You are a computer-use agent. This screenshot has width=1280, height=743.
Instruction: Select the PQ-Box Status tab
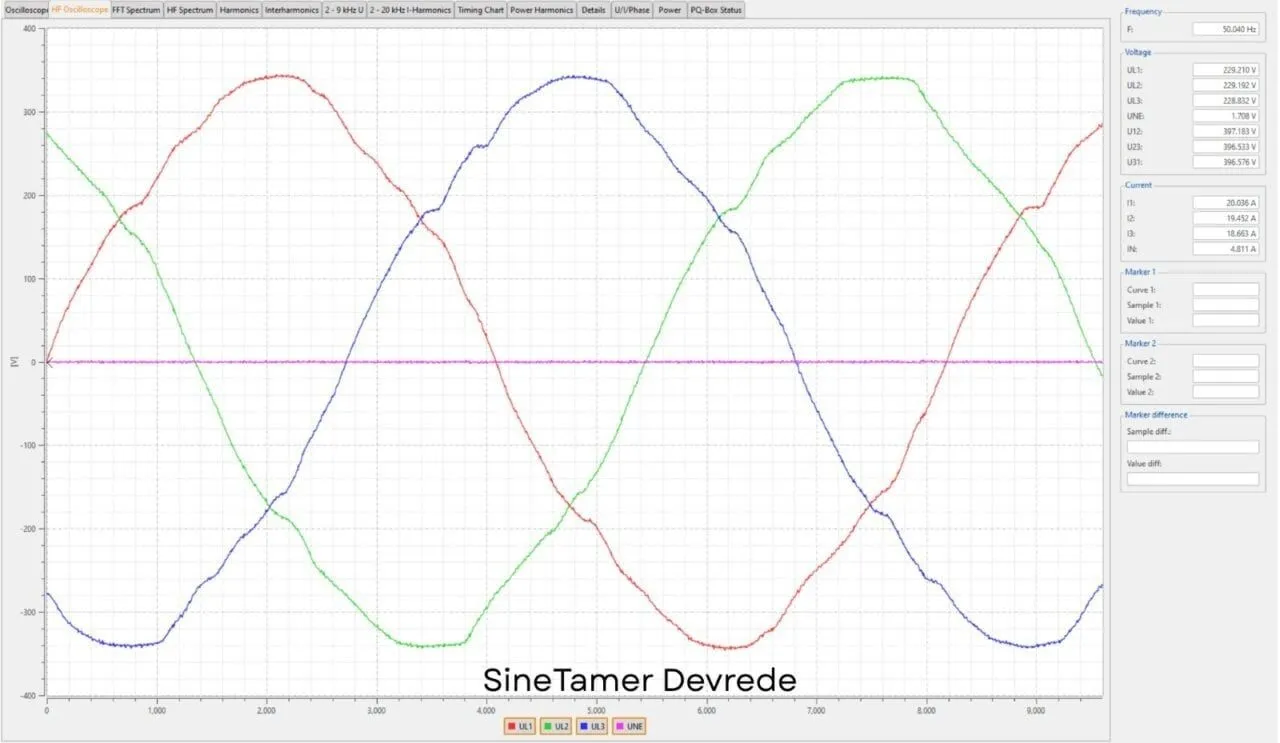pyautogui.click(x=716, y=10)
